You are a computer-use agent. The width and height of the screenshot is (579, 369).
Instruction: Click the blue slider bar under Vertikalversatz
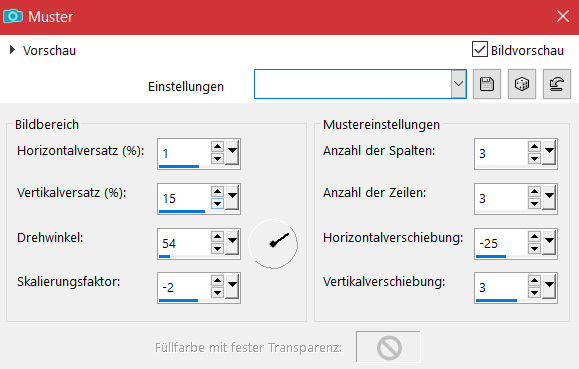182,212
